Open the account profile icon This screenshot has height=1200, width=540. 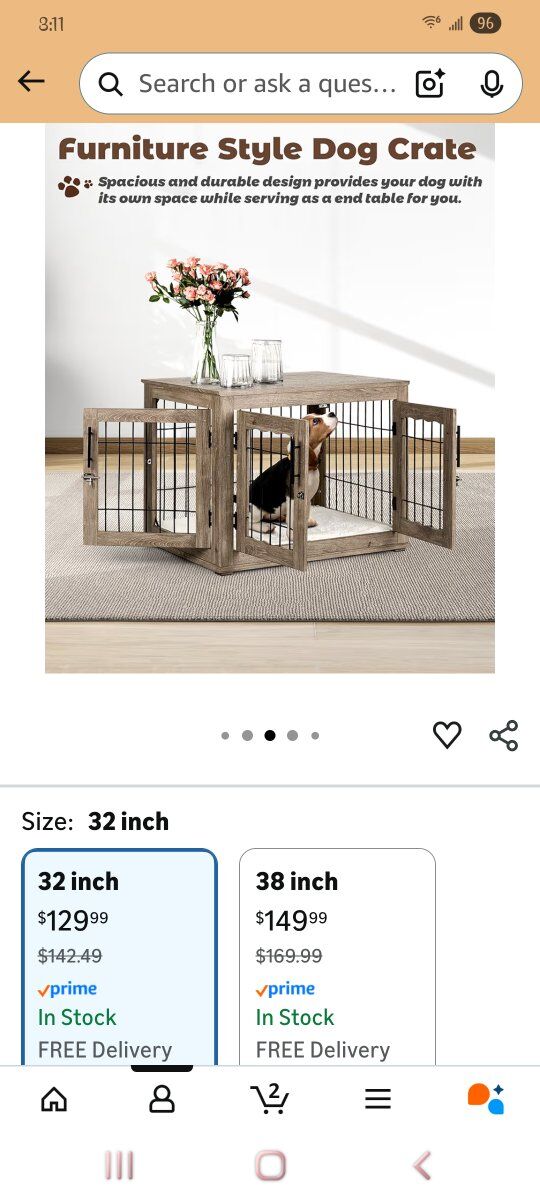[162, 1099]
